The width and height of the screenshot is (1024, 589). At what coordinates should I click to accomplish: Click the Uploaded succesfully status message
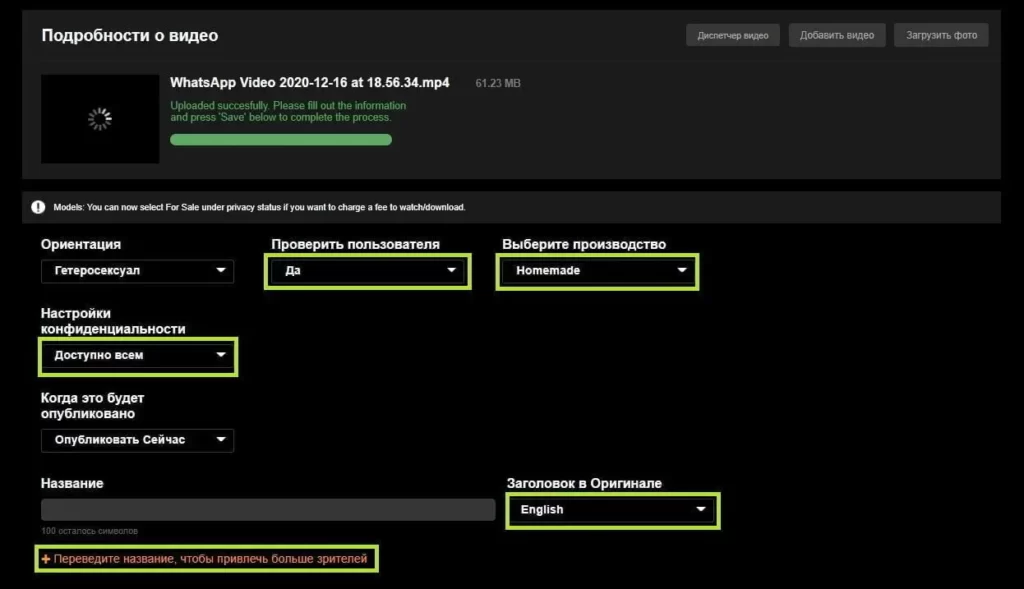[x=288, y=112]
